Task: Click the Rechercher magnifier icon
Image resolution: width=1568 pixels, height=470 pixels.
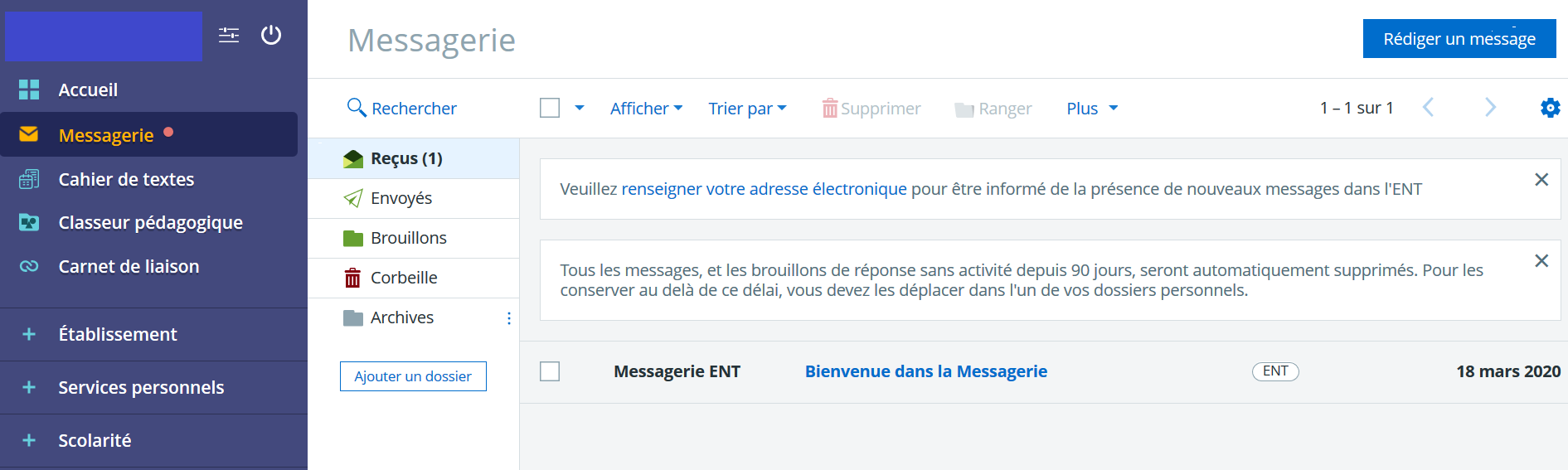Action: tap(357, 108)
